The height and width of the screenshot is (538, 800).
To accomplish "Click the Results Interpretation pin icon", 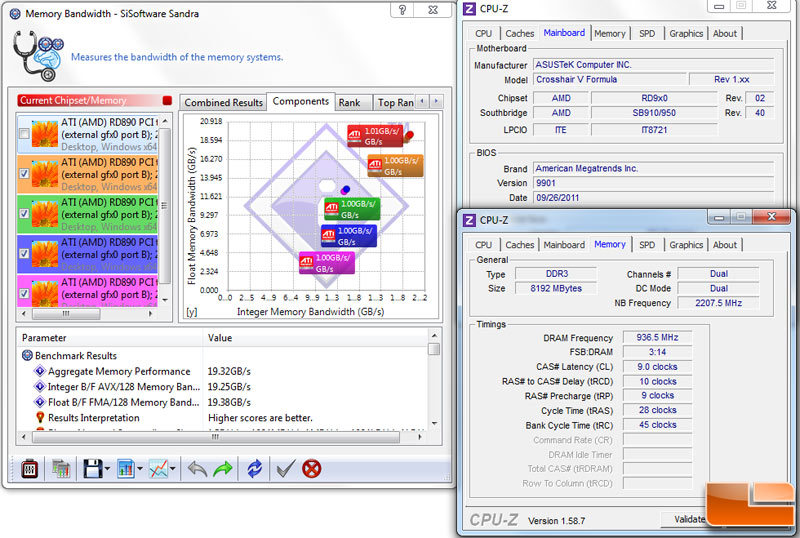I will (40, 418).
